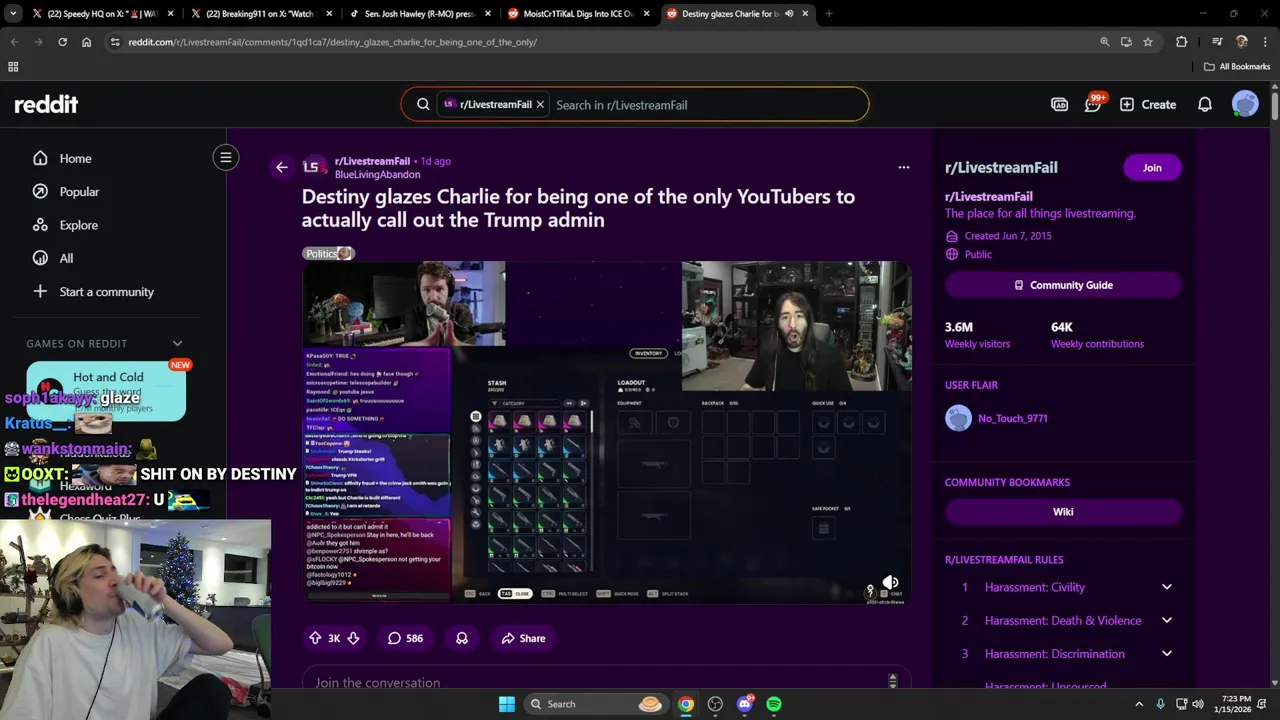Open browser extensions menu
The height and width of the screenshot is (720, 1280).
tap(1182, 42)
